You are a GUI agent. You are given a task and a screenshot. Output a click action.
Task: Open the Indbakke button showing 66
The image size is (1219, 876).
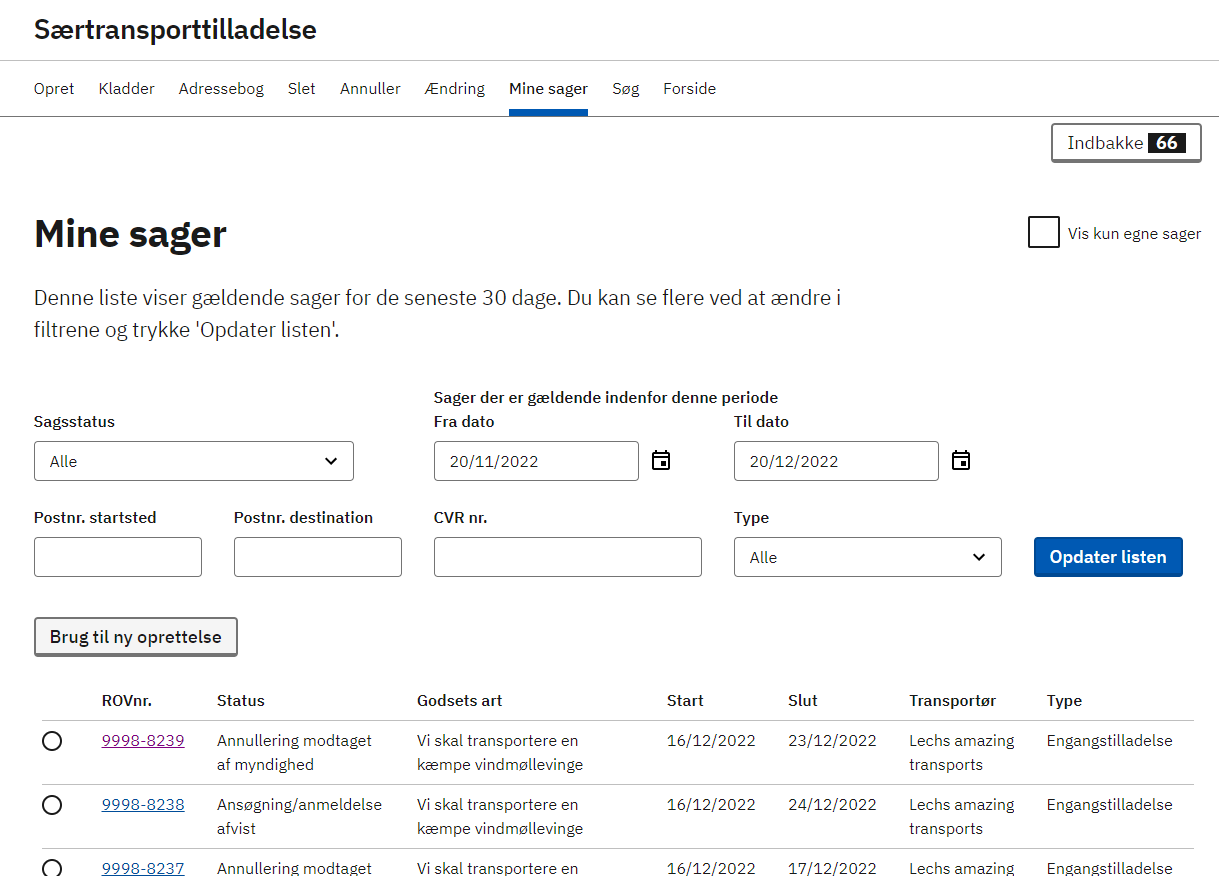point(1126,143)
